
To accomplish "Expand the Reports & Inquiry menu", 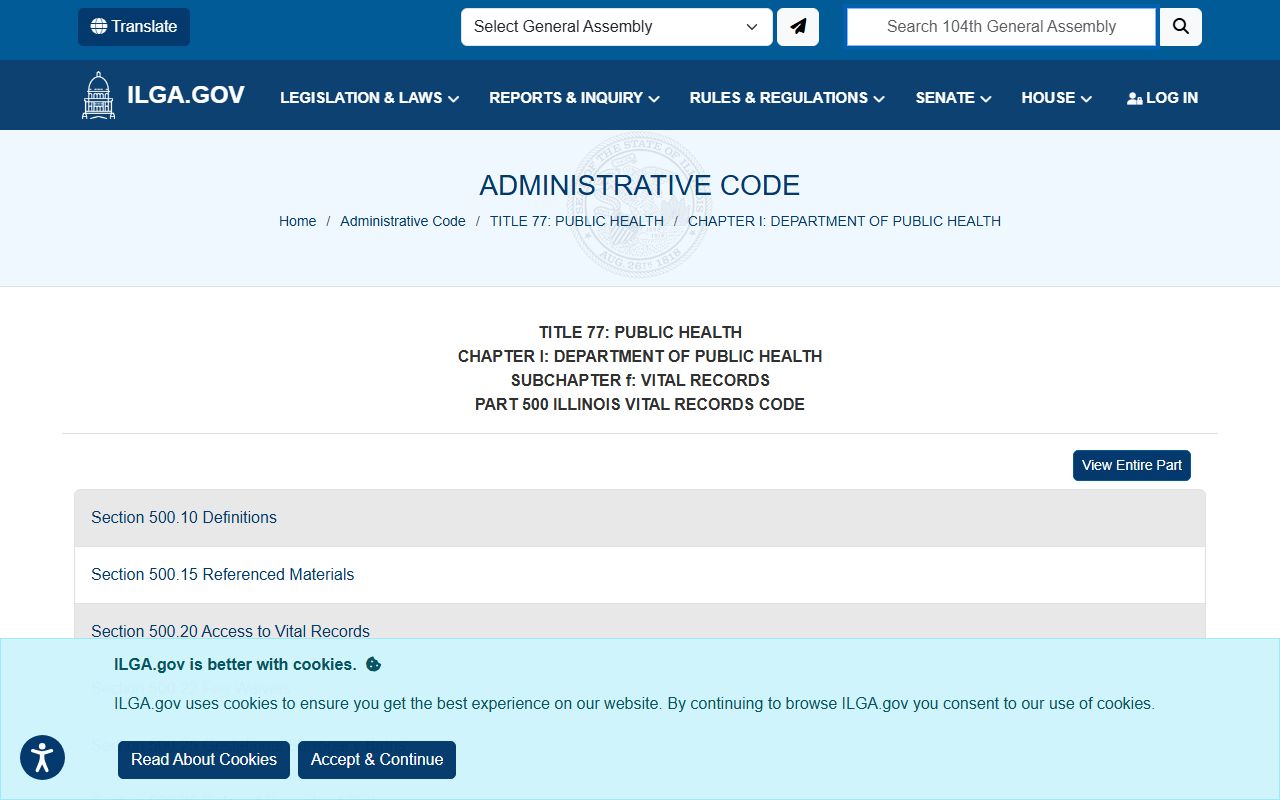I will [x=574, y=98].
